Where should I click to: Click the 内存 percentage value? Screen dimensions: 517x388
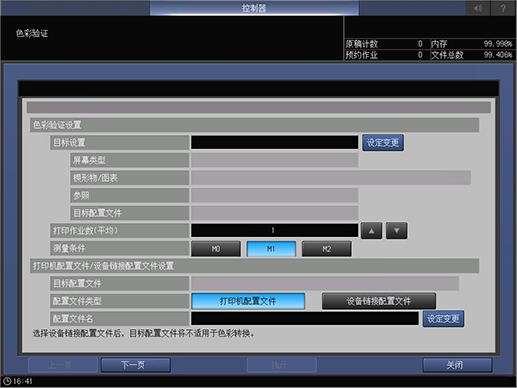point(498,44)
